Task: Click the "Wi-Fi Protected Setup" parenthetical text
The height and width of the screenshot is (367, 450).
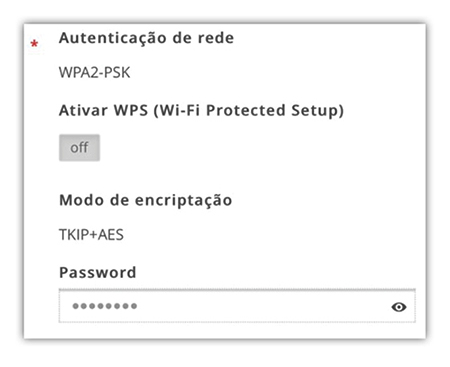Action: [249, 110]
